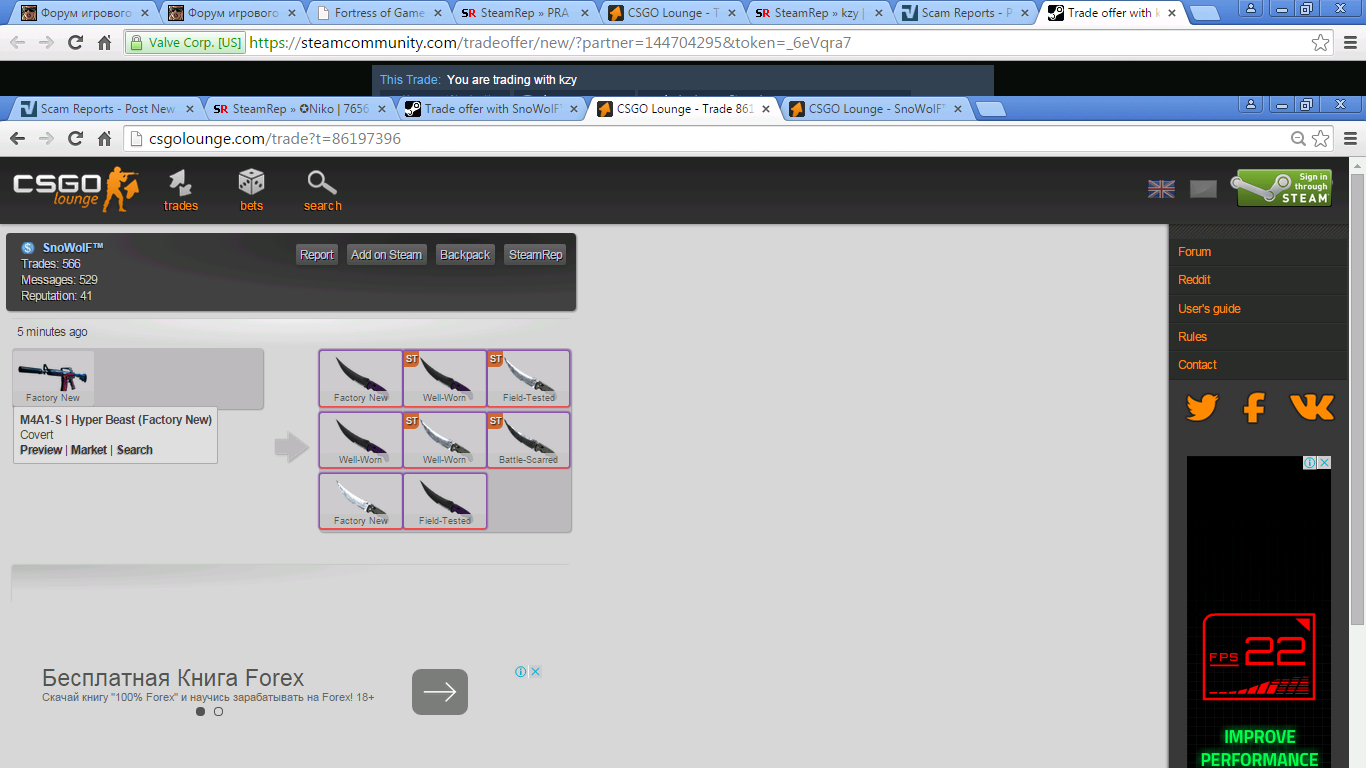1366x768 pixels.
Task: Click the Report button
Action: click(x=316, y=255)
